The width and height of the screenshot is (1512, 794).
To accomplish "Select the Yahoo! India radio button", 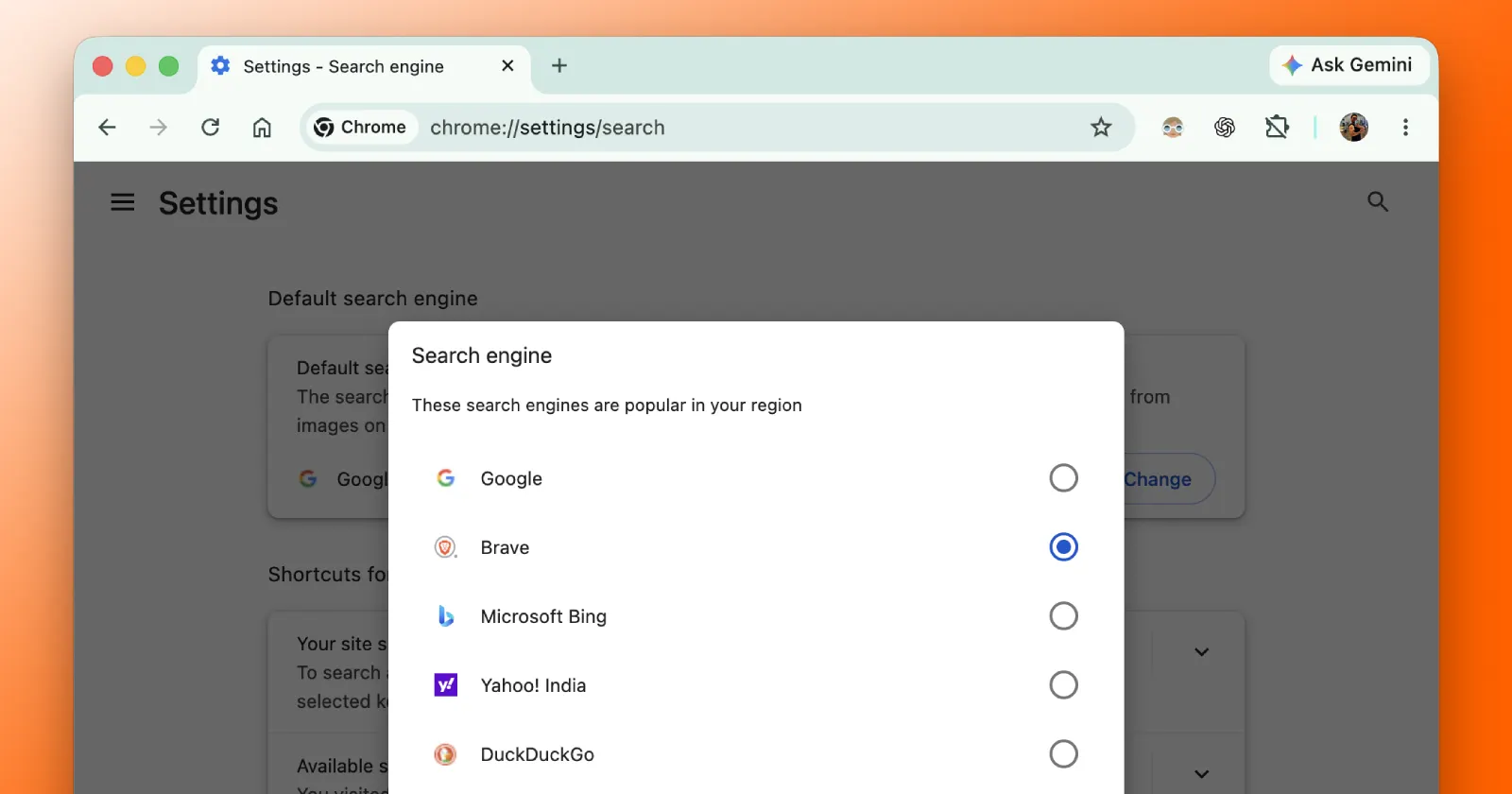I will pyautogui.click(x=1064, y=685).
